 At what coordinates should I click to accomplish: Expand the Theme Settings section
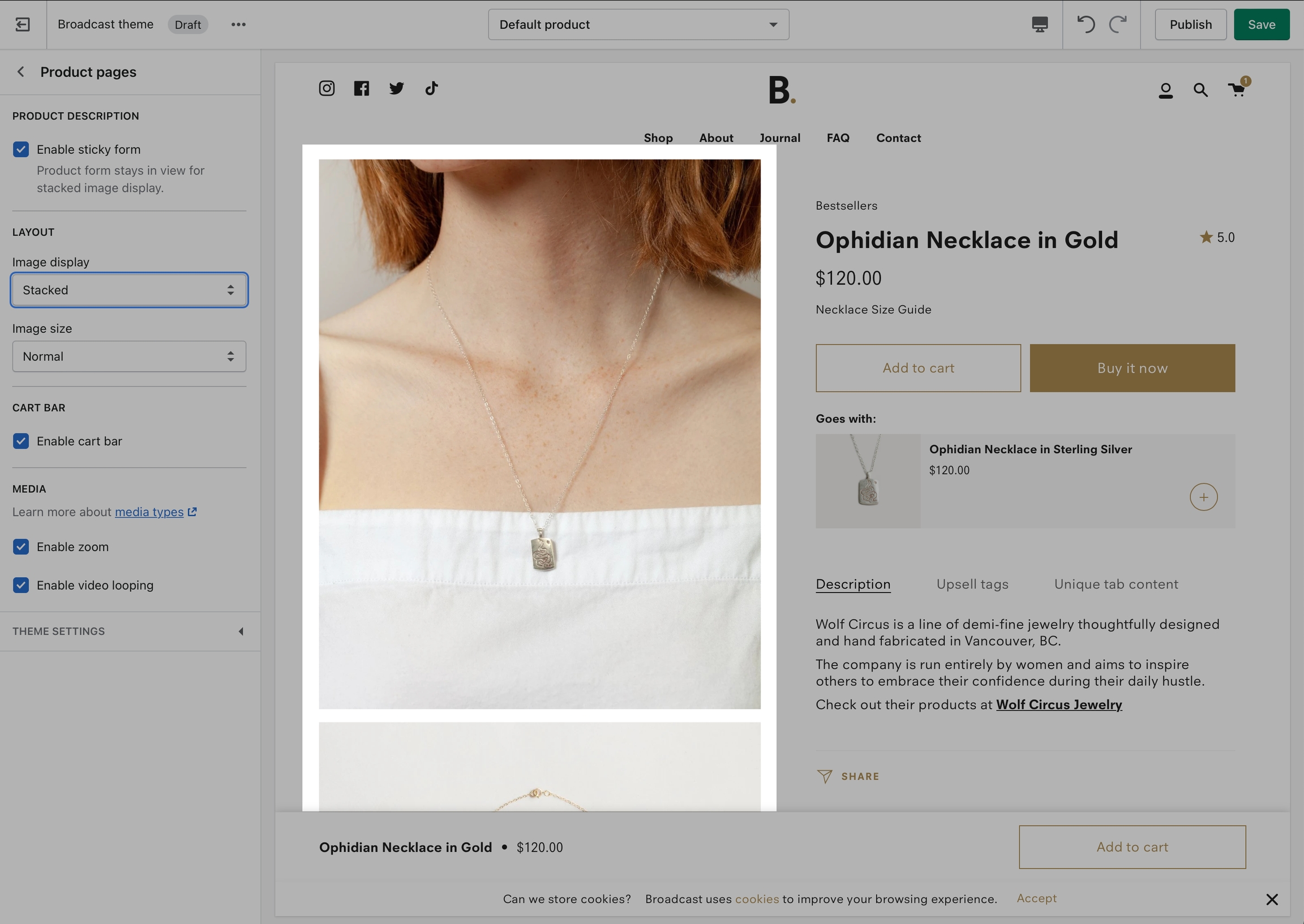(130, 631)
